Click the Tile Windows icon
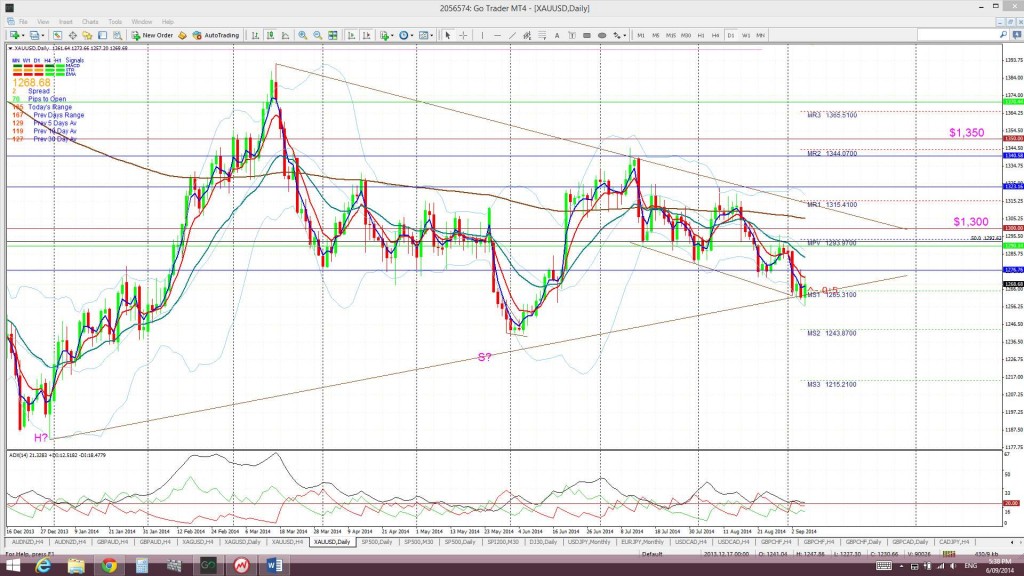This screenshot has width=1024, height=576. tap(333, 34)
